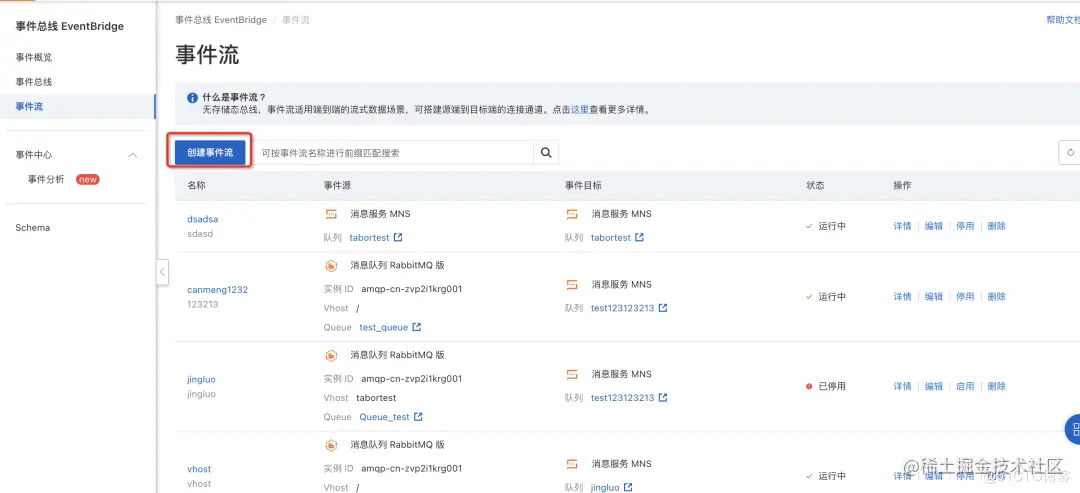The image size is (1080, 493).
Task: Click 编辑 for the dsadsa row
Action: click(x=934, y=226)
